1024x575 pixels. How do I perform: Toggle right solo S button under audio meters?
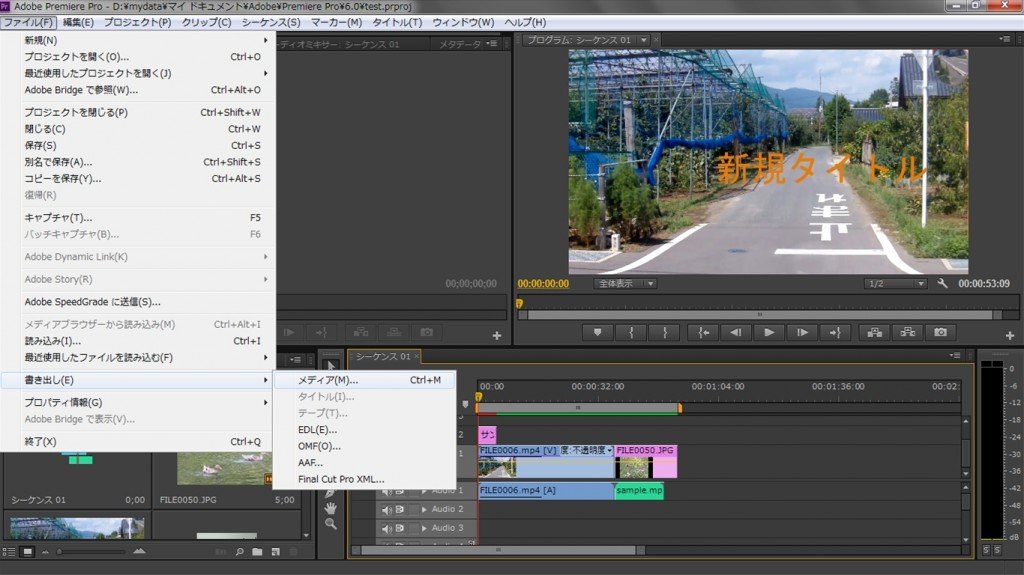pyautogui.click(x=997, y=550)
